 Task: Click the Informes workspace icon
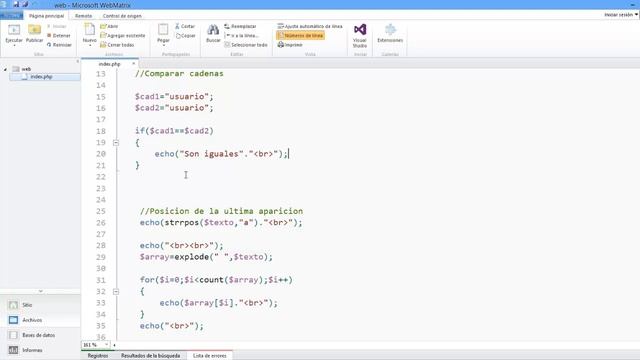13,350
